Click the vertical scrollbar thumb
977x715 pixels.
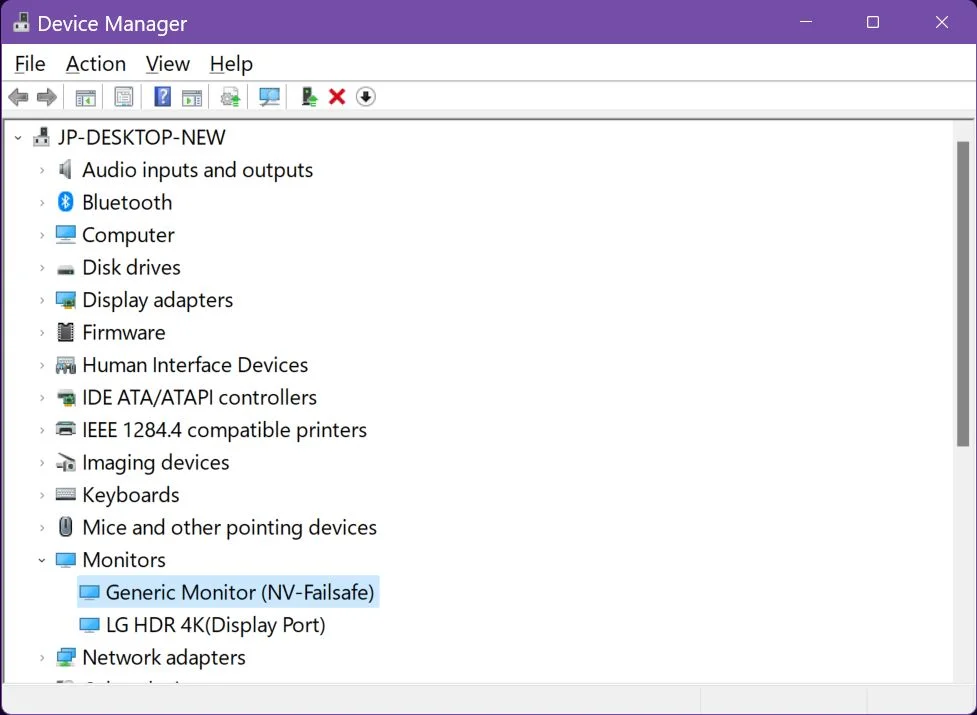click(963, 293)
